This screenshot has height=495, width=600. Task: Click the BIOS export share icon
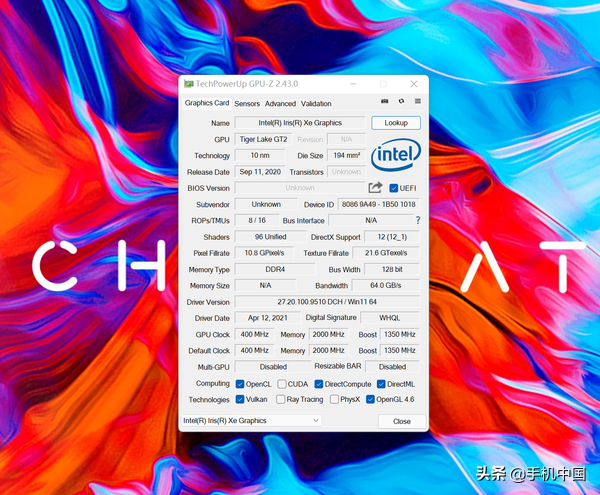tap(375, 187)
